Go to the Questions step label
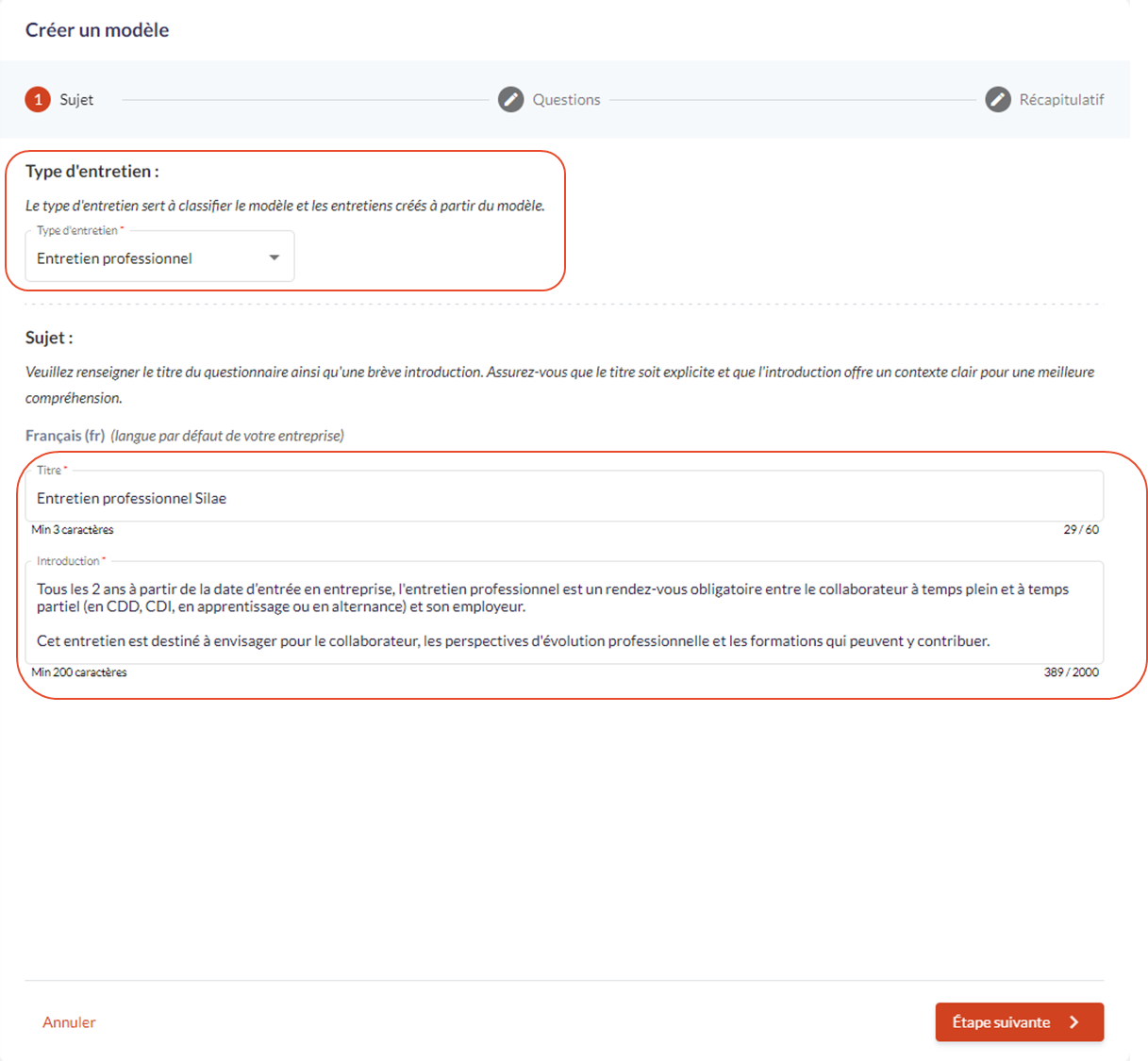 coord(566,99)
